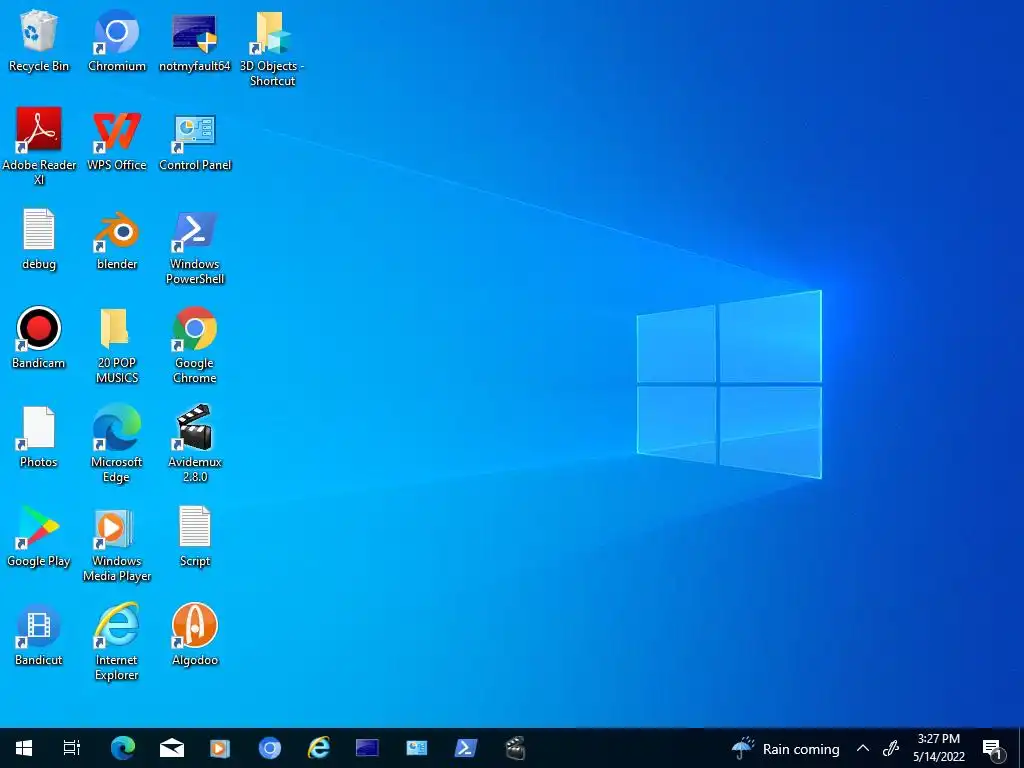Image resolution: width=1024 pixels, height=768 pixels.
Task: Select the debug text file icon
Action: pos(39,240)
